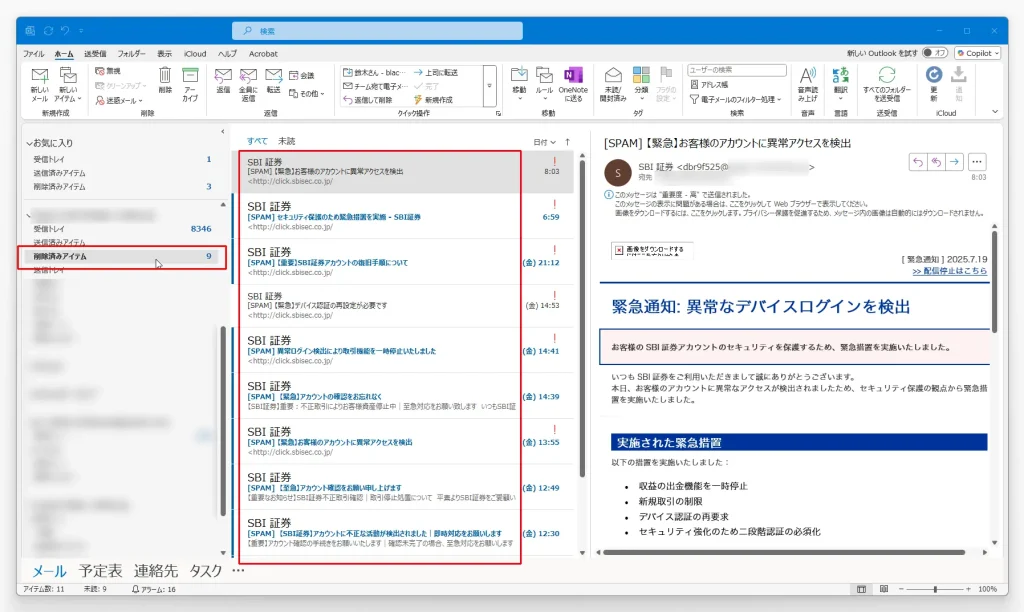The height and width of the screenshot is (612, 1024).
Task: Switch to the 表示 ribbon tab
Action: tap(165, 54)
